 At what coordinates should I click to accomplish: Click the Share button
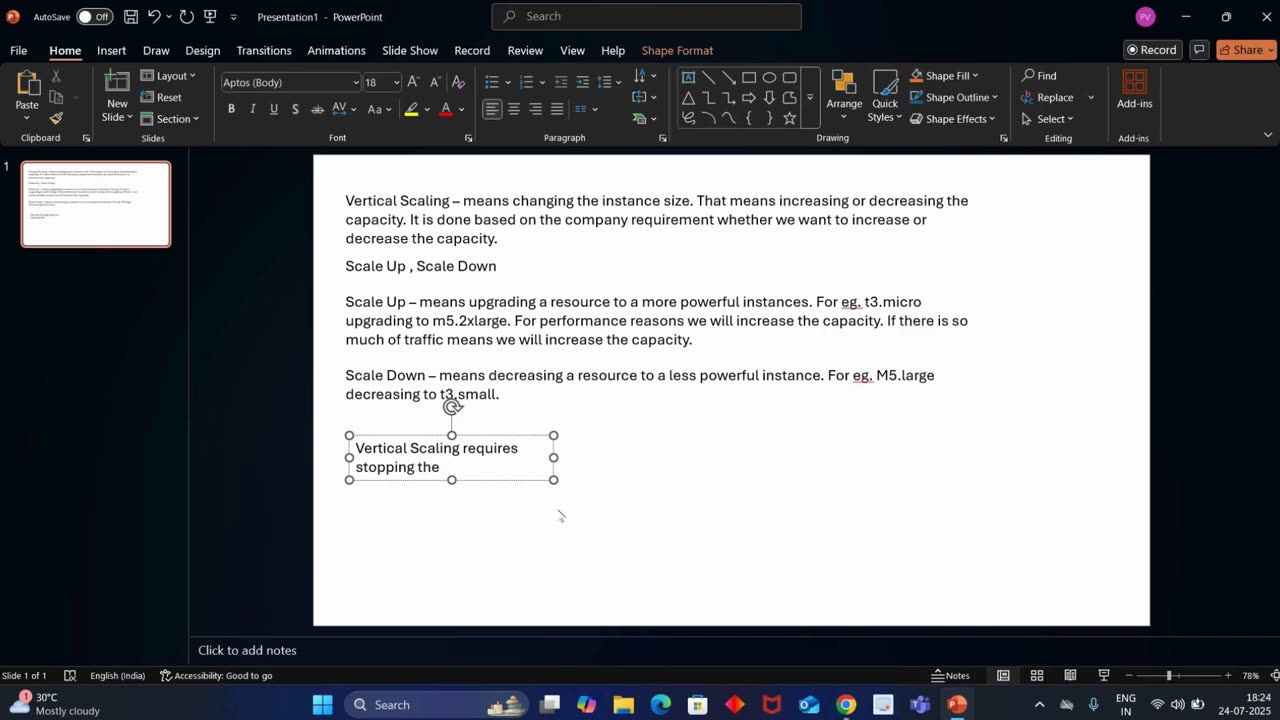pos(1246,50)
